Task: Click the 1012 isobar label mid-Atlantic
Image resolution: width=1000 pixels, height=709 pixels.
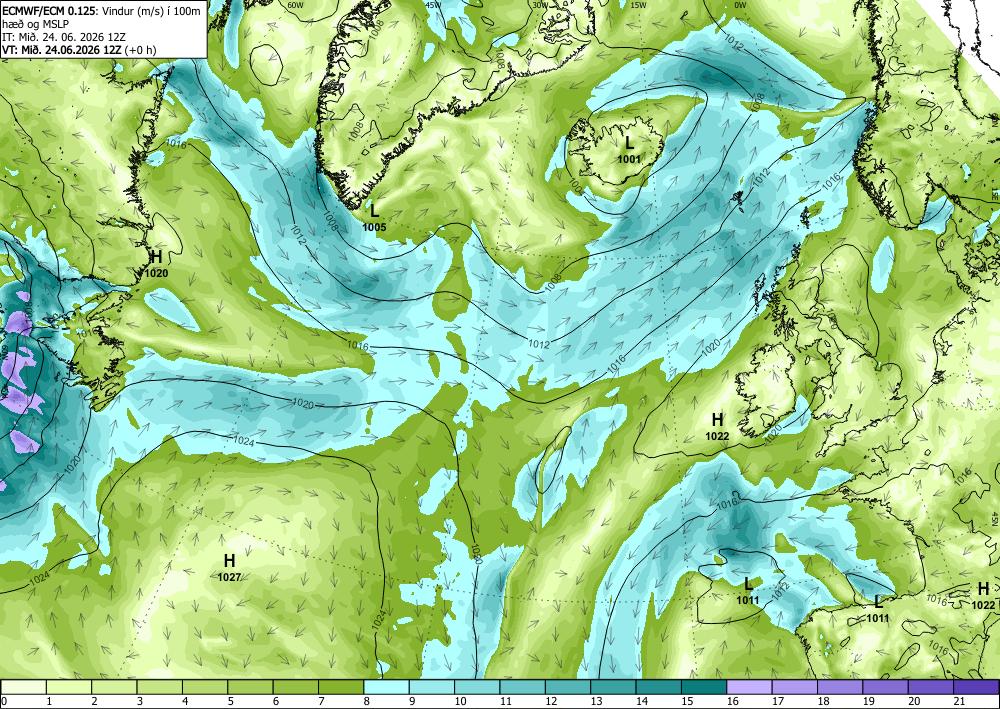Action: [539, 344]
